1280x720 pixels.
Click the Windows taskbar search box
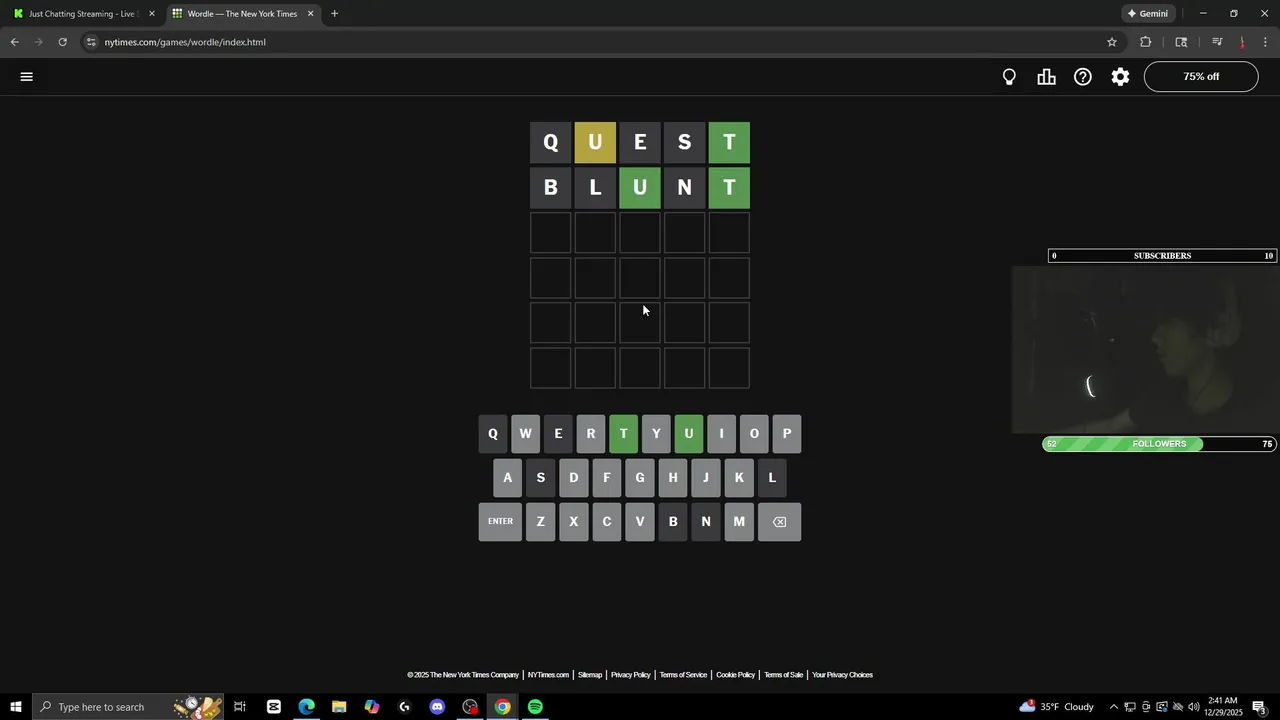[x=127, y=707]
